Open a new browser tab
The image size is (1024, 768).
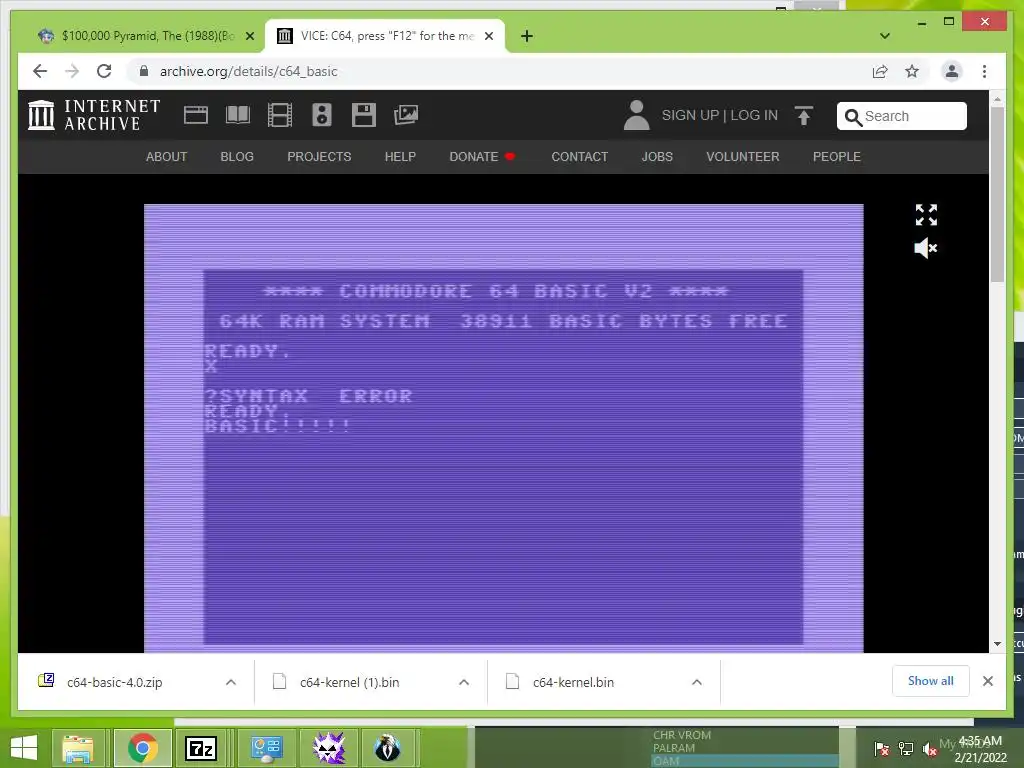coord(527,36)
